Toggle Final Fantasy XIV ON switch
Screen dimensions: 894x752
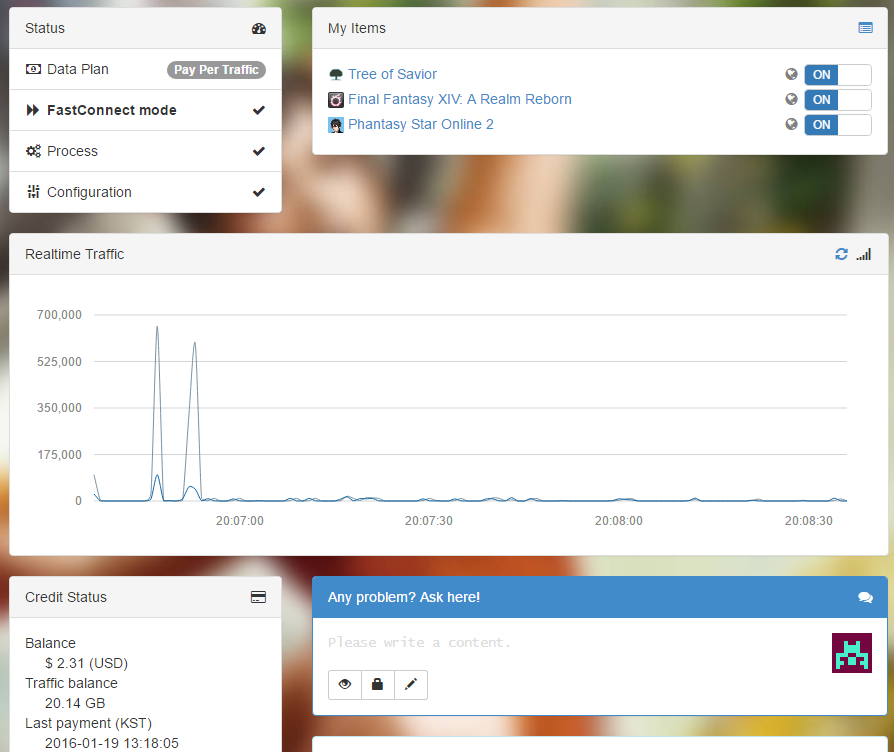pos(837,100)
